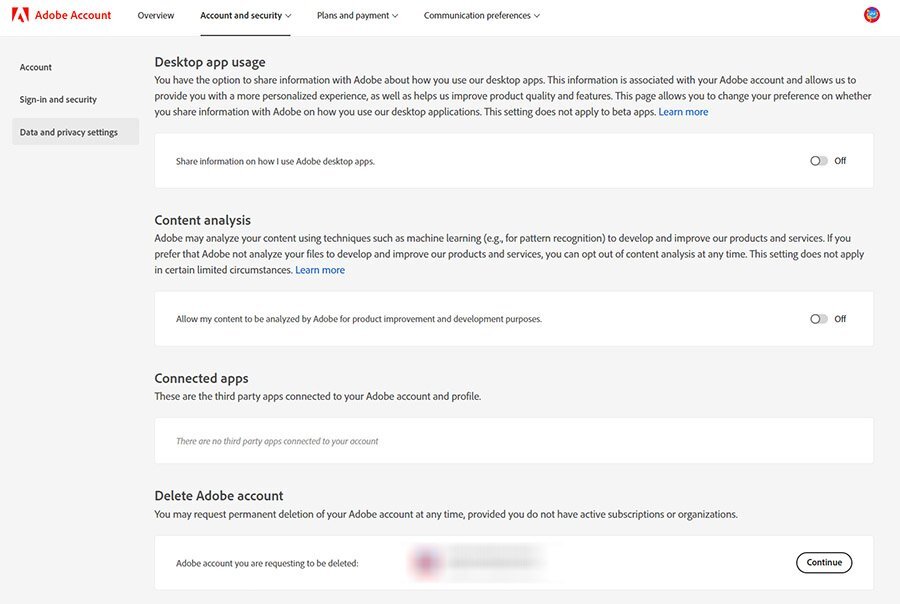
Task: Click the Adobe Account title text
Action: coord(73,15)
